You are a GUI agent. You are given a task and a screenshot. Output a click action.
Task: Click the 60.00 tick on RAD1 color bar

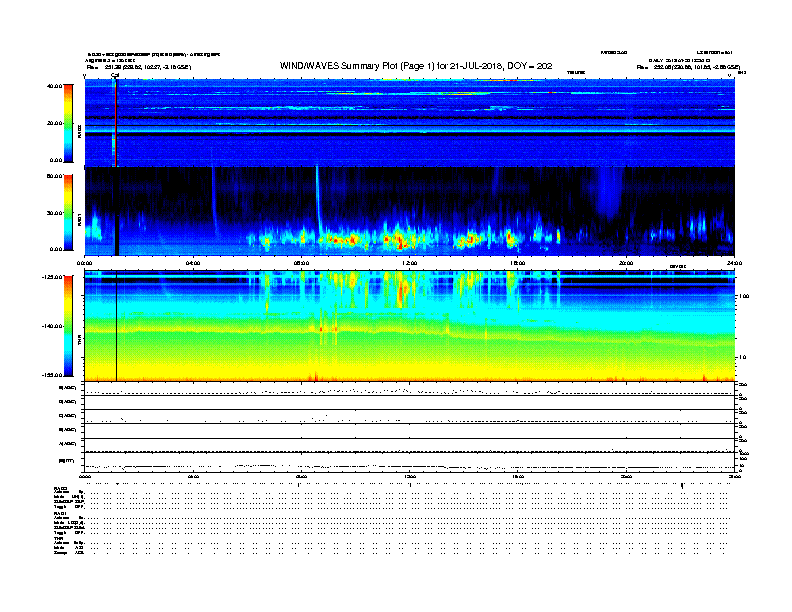(x=55, y=176)
